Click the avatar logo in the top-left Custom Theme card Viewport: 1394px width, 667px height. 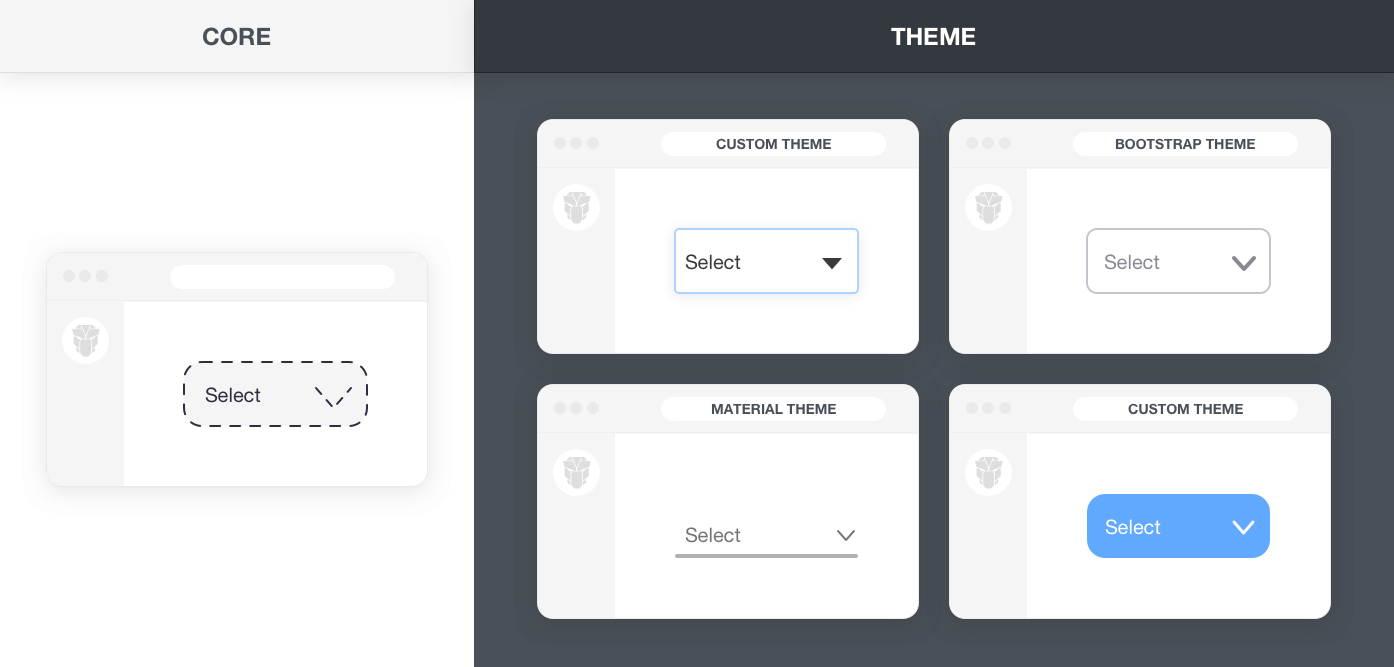(577, 207)
